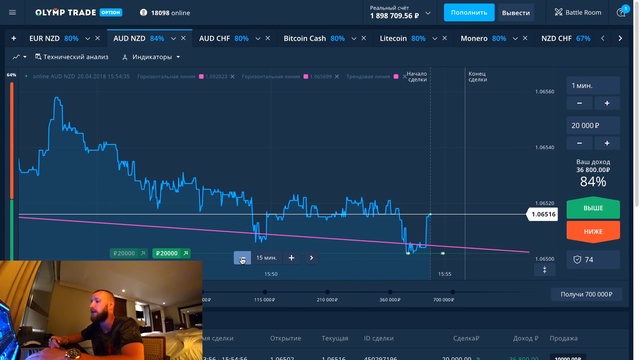Viewport: 640px width, 360px height.
Task: Open the help icon with notification badge
Action: tap(621, 12)
